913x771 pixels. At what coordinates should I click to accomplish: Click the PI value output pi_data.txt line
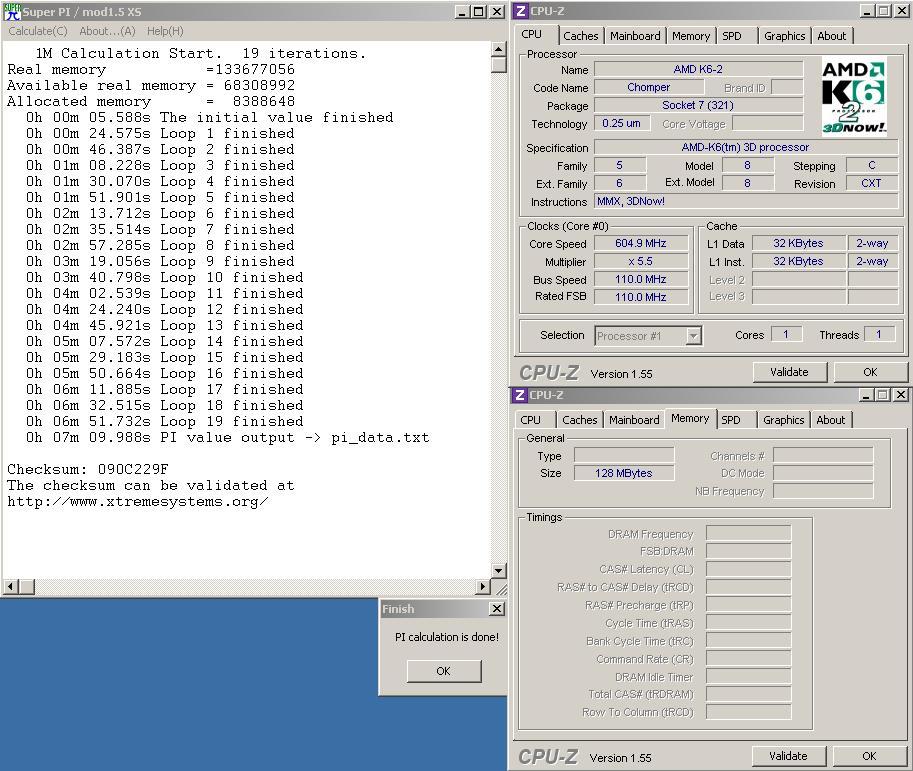(x=227, y=438)
